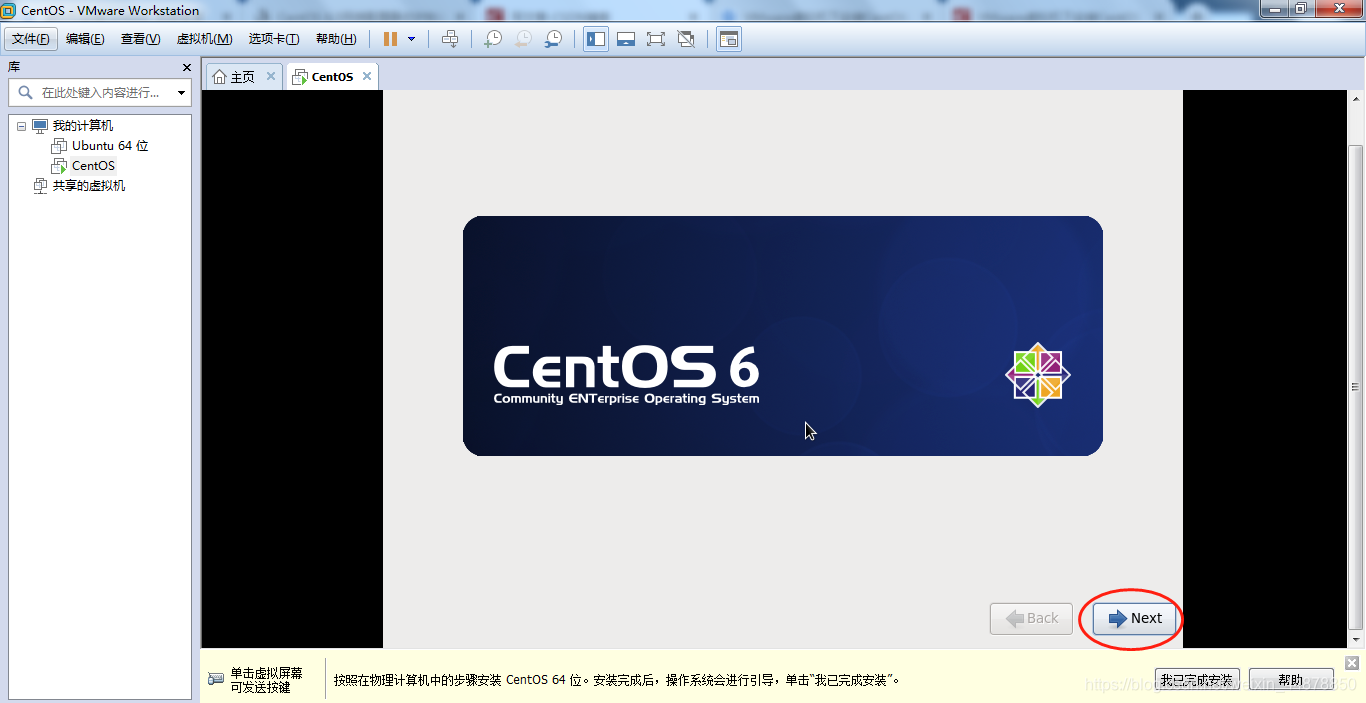Click the scroll up arrow of VM view
Viewport: 1366px width, 703px height.
point(1356,99)
